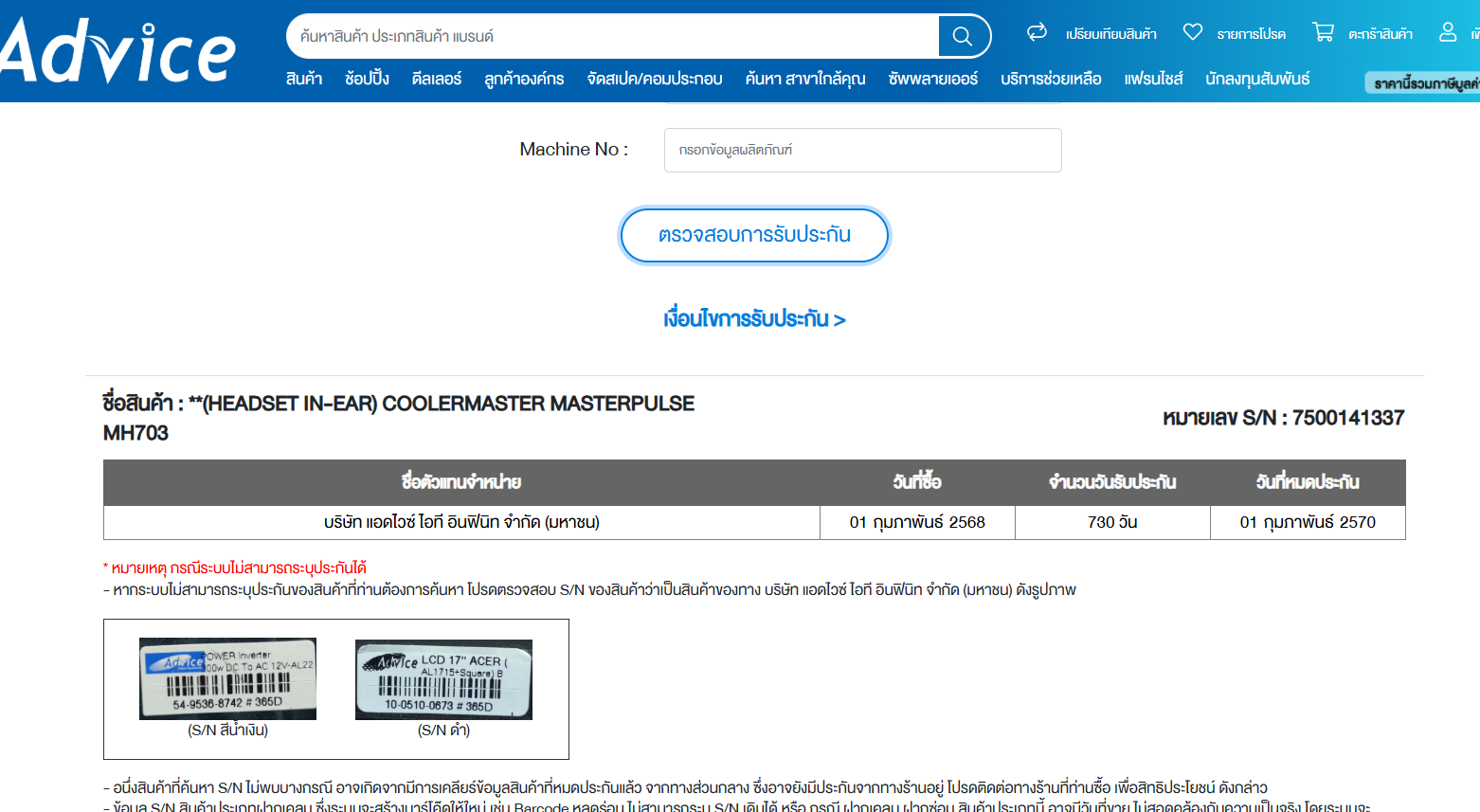The image size is (1480, 812).
Task: Click the หมายเลข S/N : 7500141337 text
Action: pos(1283,418)
